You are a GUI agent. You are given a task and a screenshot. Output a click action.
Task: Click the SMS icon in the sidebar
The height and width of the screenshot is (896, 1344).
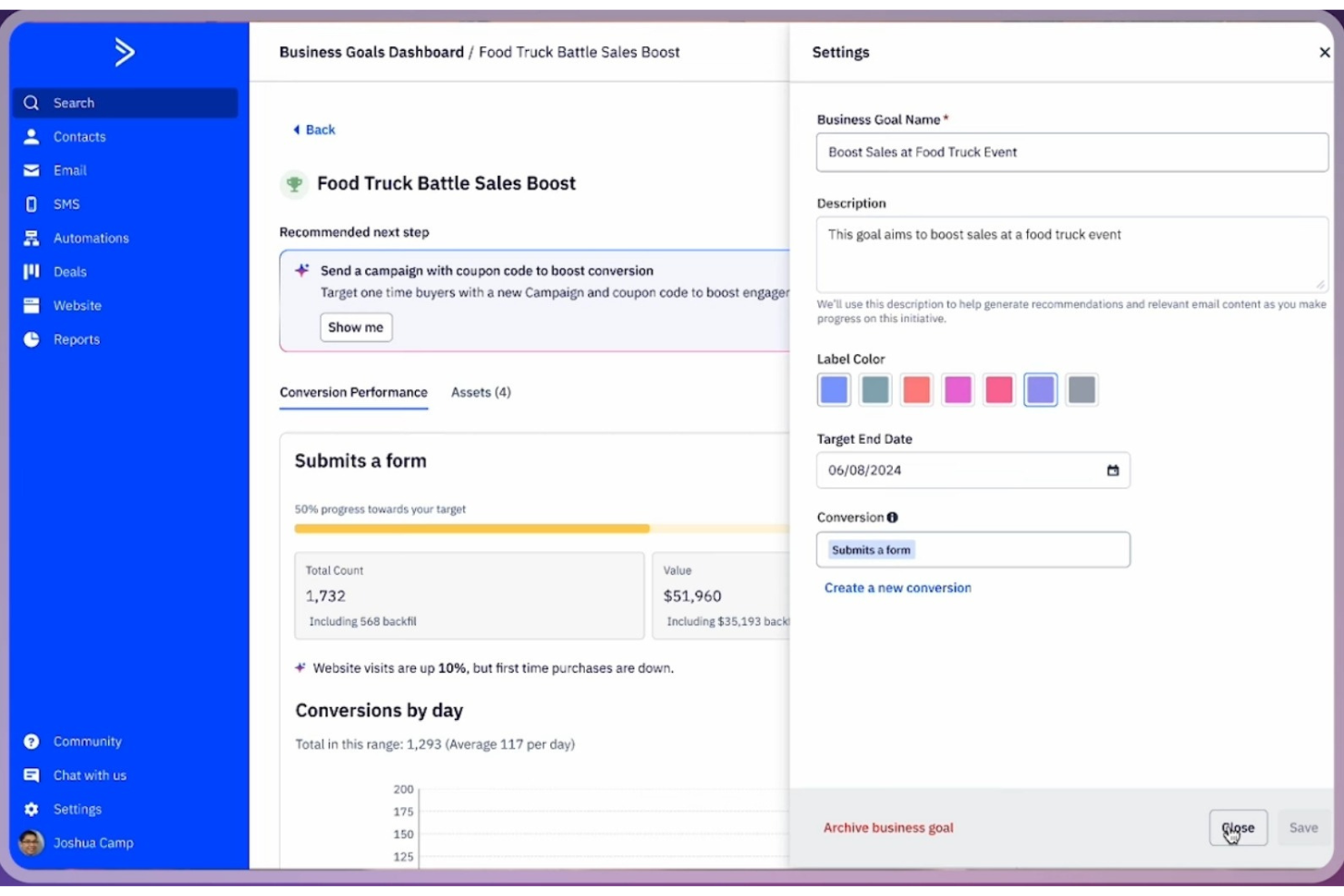pyautogui.click(x=32, y=203)
